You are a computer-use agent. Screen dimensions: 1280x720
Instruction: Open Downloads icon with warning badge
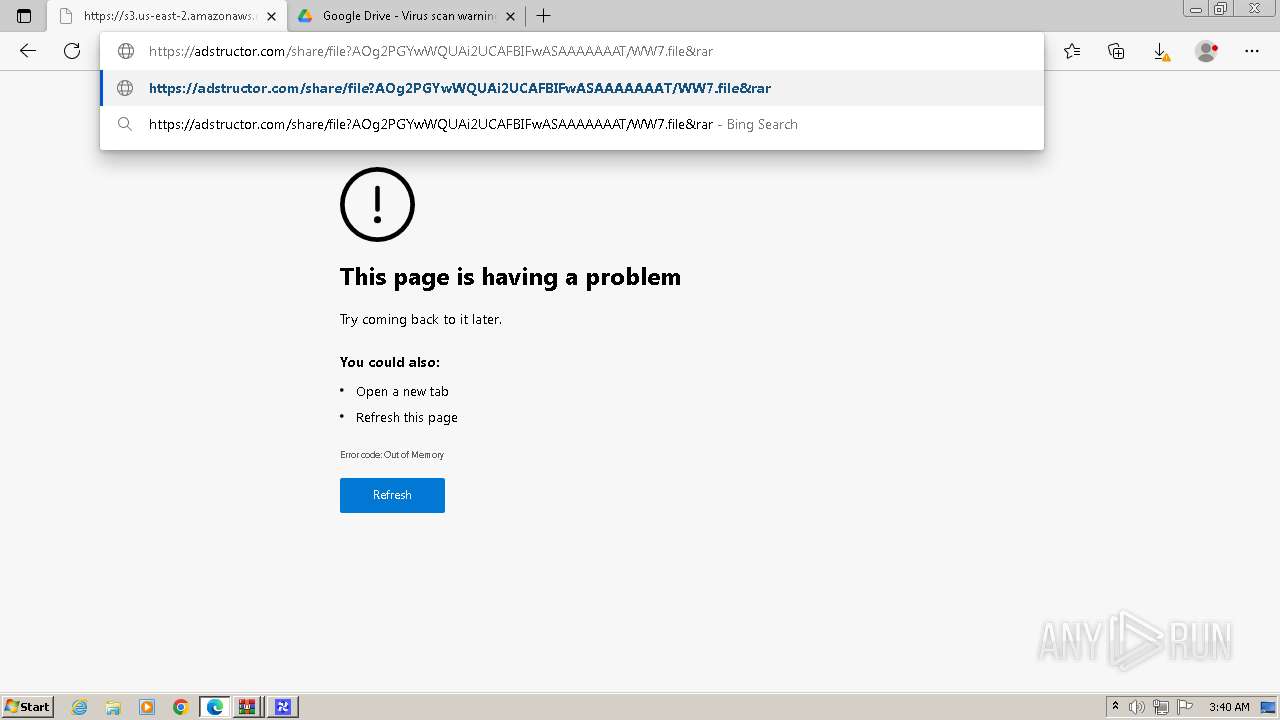pyautogui.click(x=1161, y=51)
